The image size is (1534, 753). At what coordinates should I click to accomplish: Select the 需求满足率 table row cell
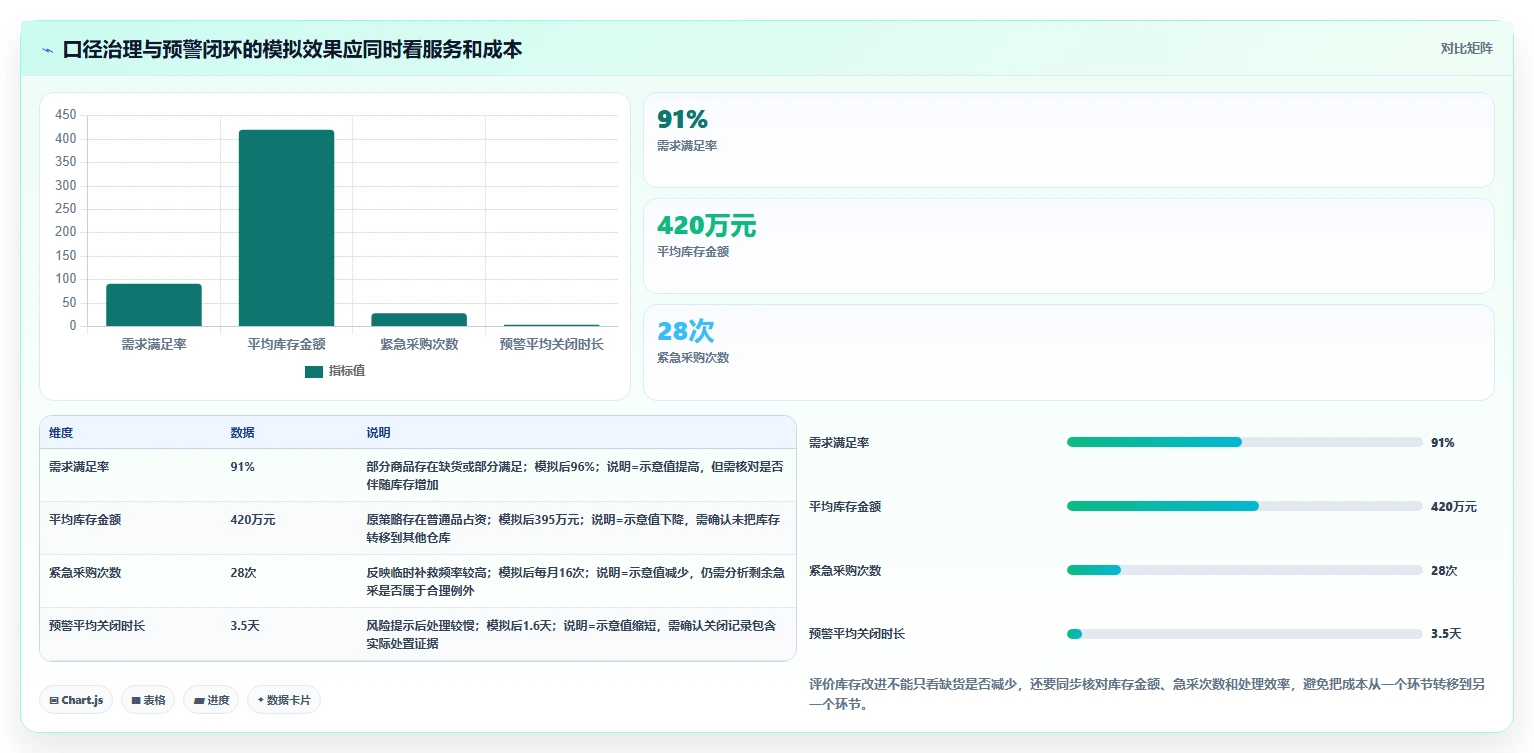[x=81, y=467]
